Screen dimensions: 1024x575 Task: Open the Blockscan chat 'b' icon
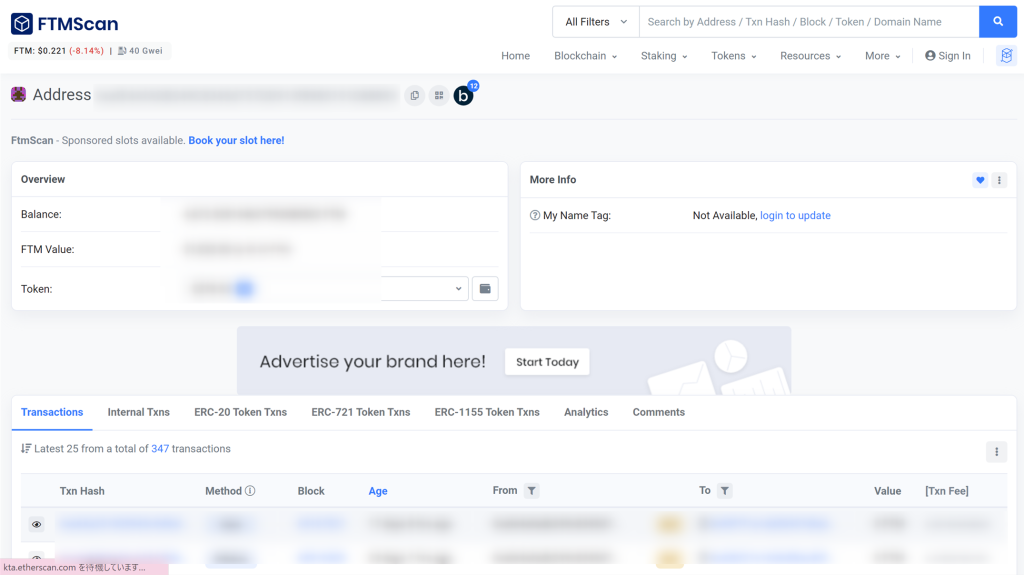tap(464, 95)
